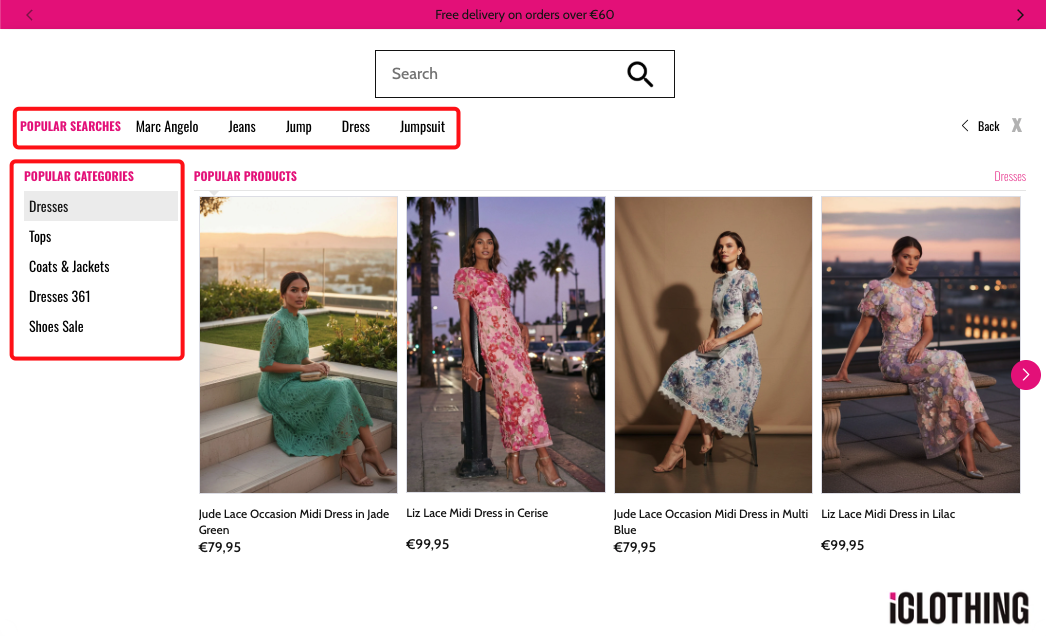Screen dimensions: 1046x636
Task: Click the pink Dresses link at right
Action: pyautogui.click(x=1009, y=177)
